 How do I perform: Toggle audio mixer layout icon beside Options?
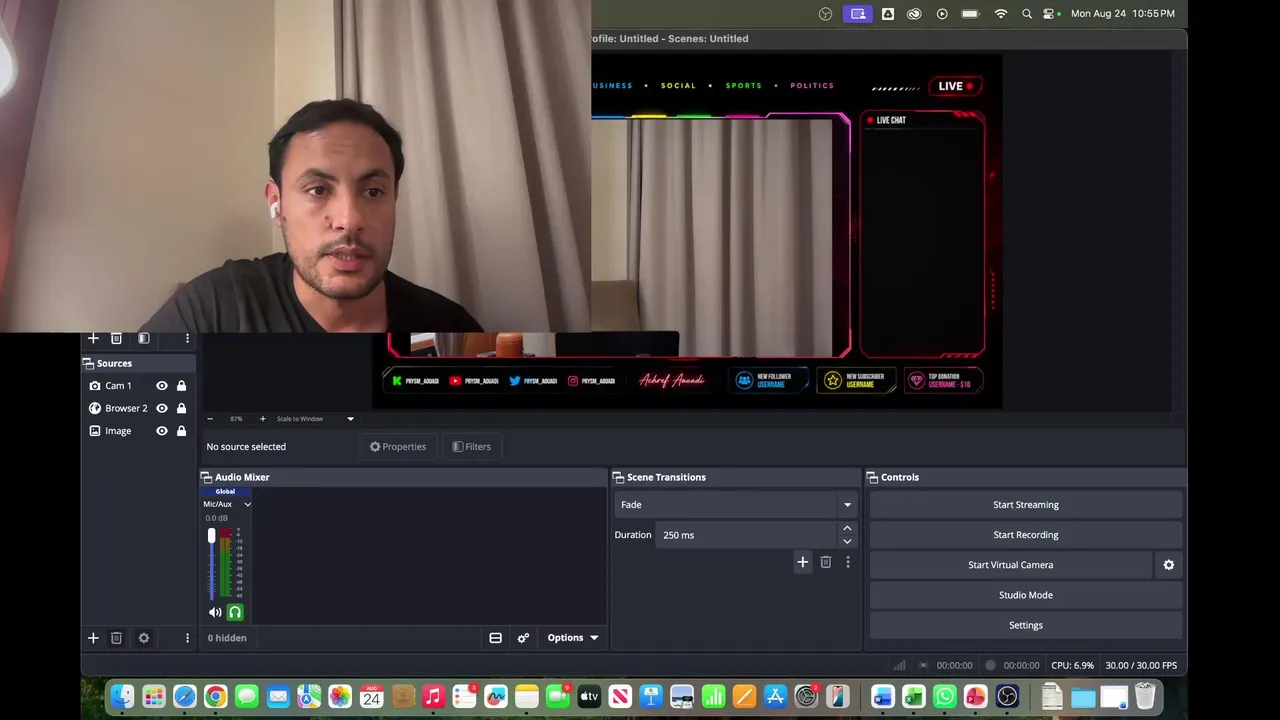[x=495, y=638]
